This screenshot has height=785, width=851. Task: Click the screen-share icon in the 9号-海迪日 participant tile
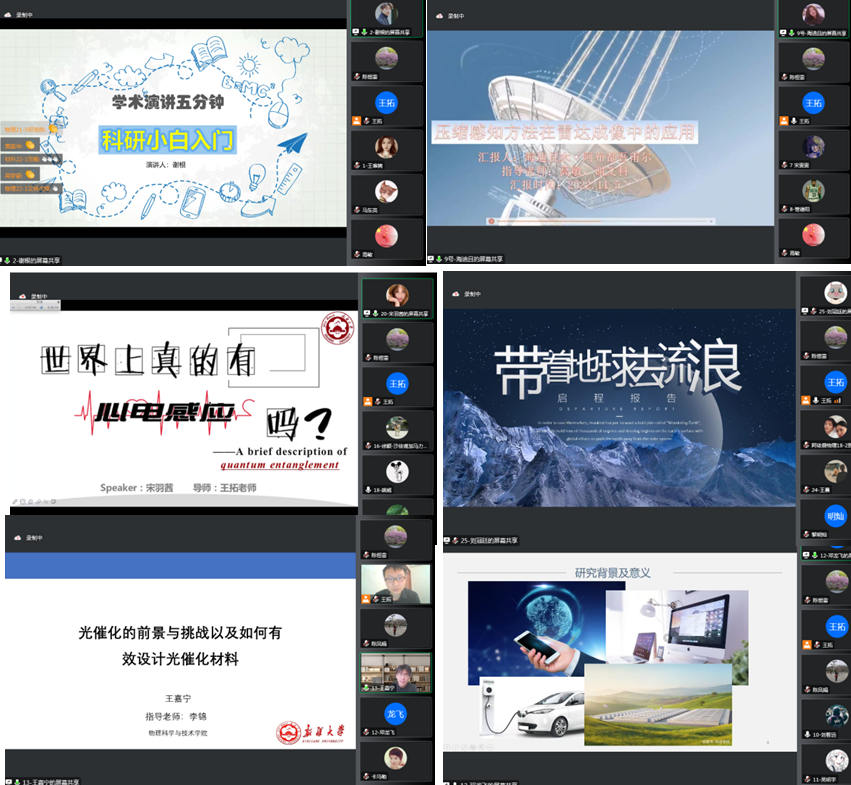tap(783, 33)
